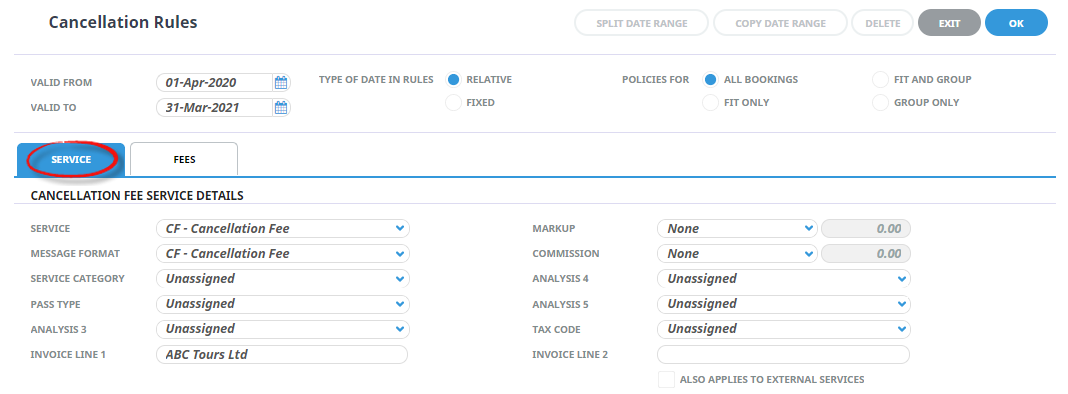1068x394 pixels.
Task: Select Fit Only bookings policy
Action: 710,103
